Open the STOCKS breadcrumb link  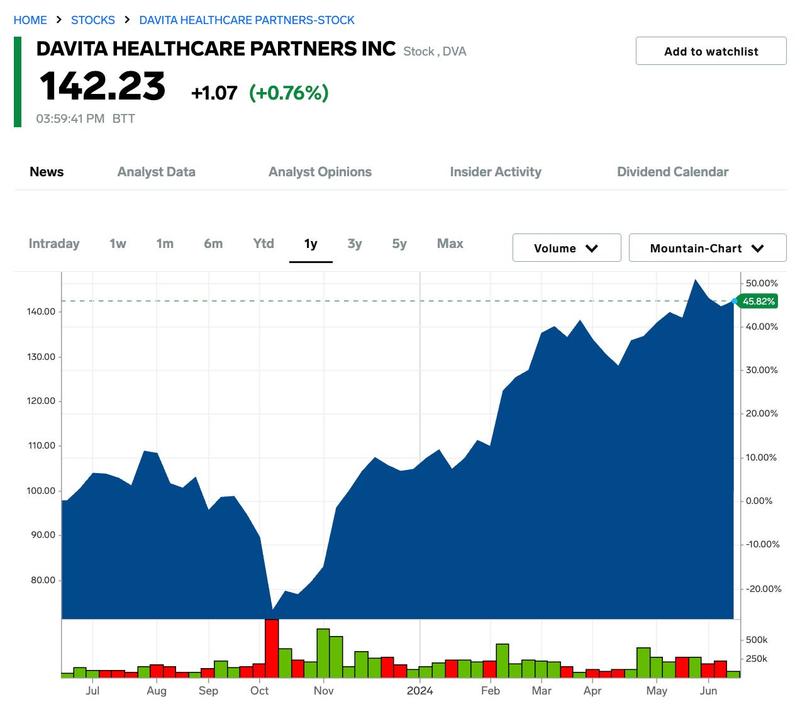93,20
